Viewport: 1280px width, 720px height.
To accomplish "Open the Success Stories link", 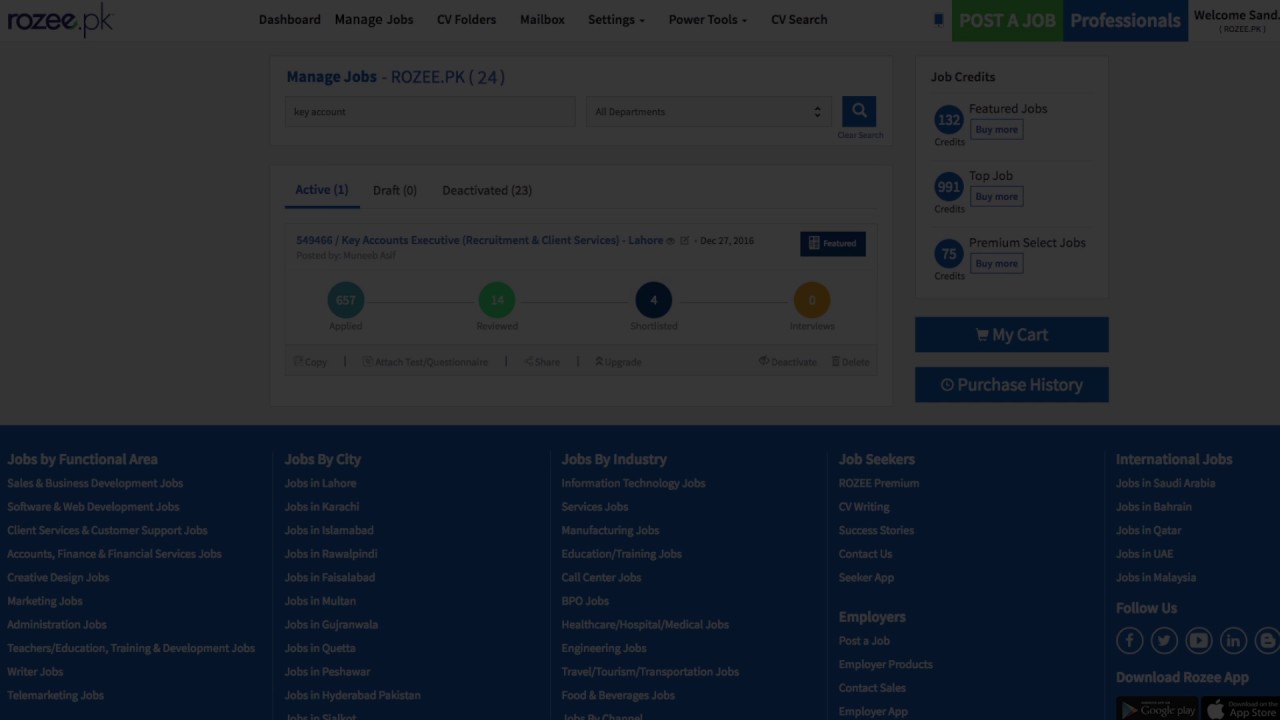I will pyautogui.click(x=876, y=531).
